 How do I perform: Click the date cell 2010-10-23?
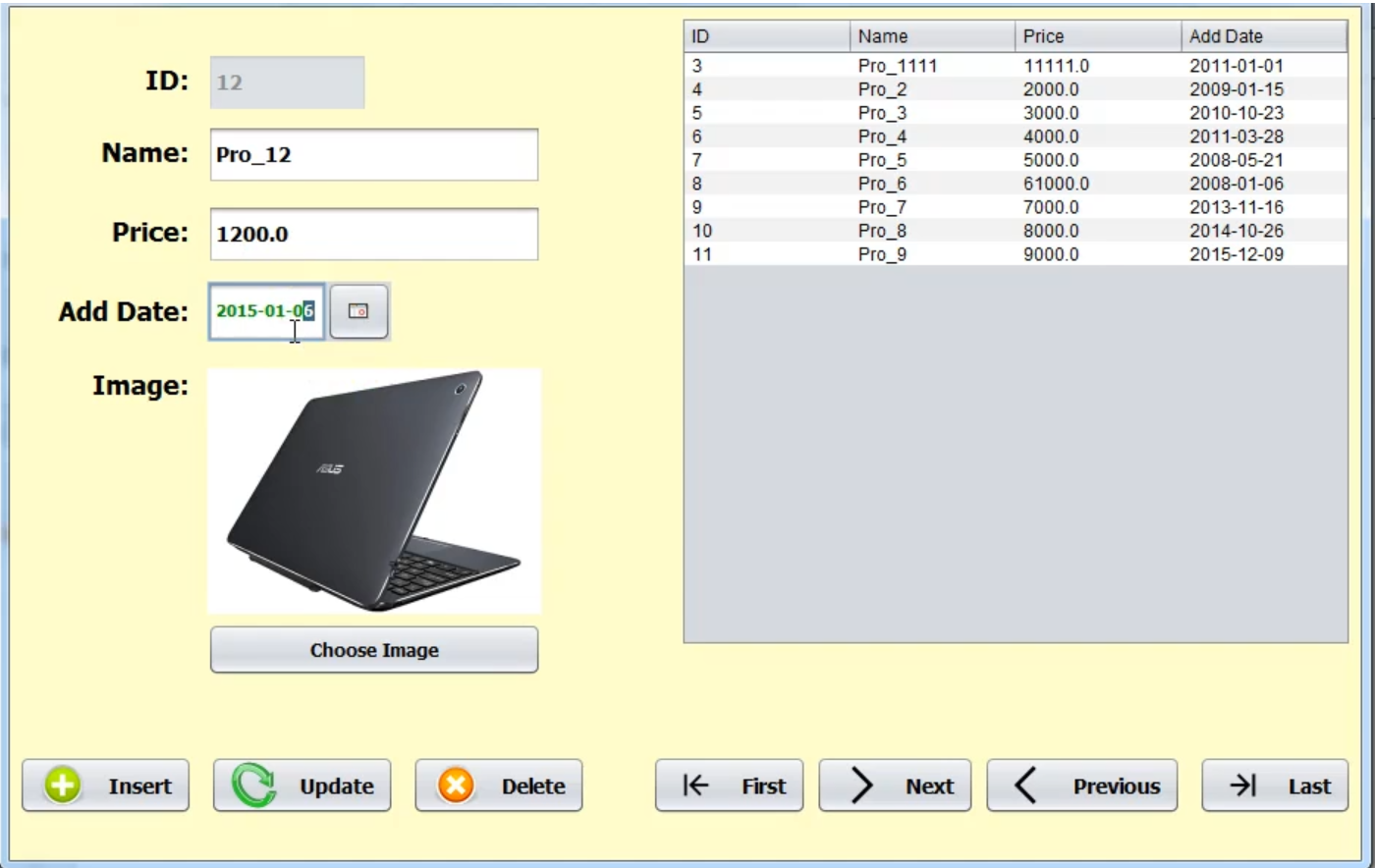[1264, 113]
